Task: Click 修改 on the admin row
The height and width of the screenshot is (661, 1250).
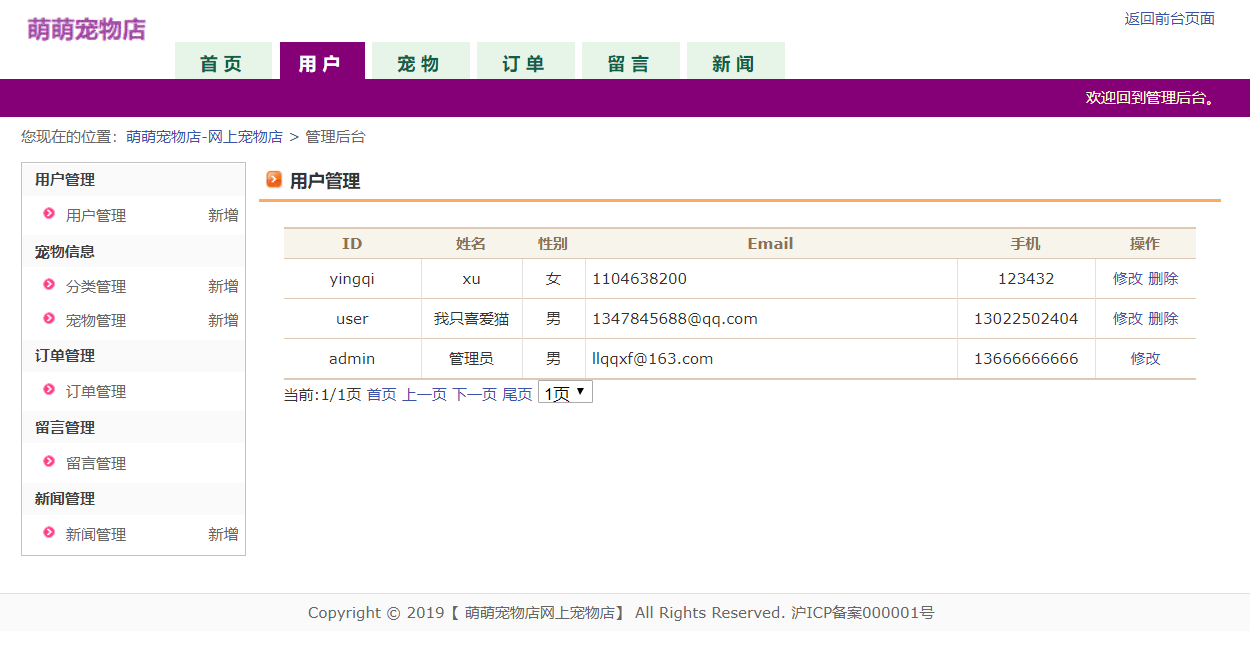Action: (x=1144, y=358)
